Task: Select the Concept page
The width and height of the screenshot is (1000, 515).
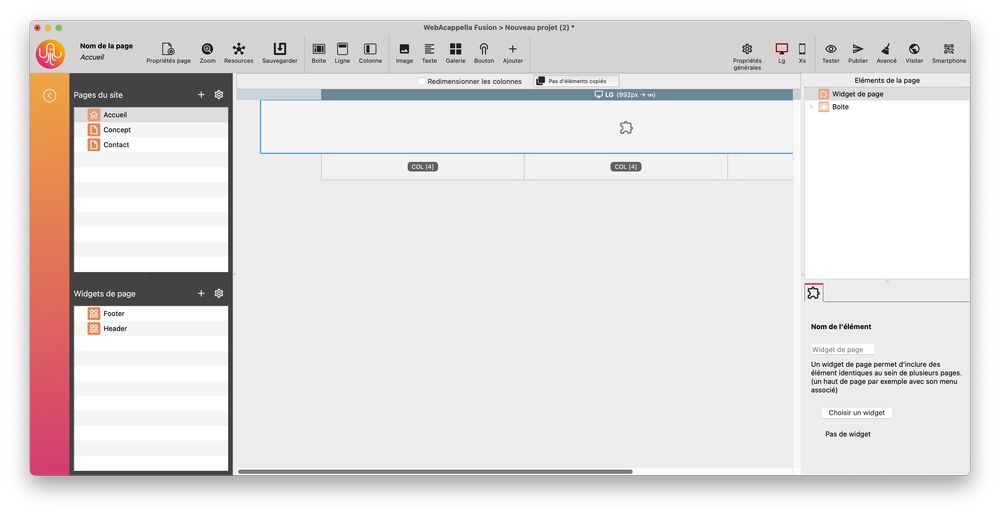Action: coord(117,130)
